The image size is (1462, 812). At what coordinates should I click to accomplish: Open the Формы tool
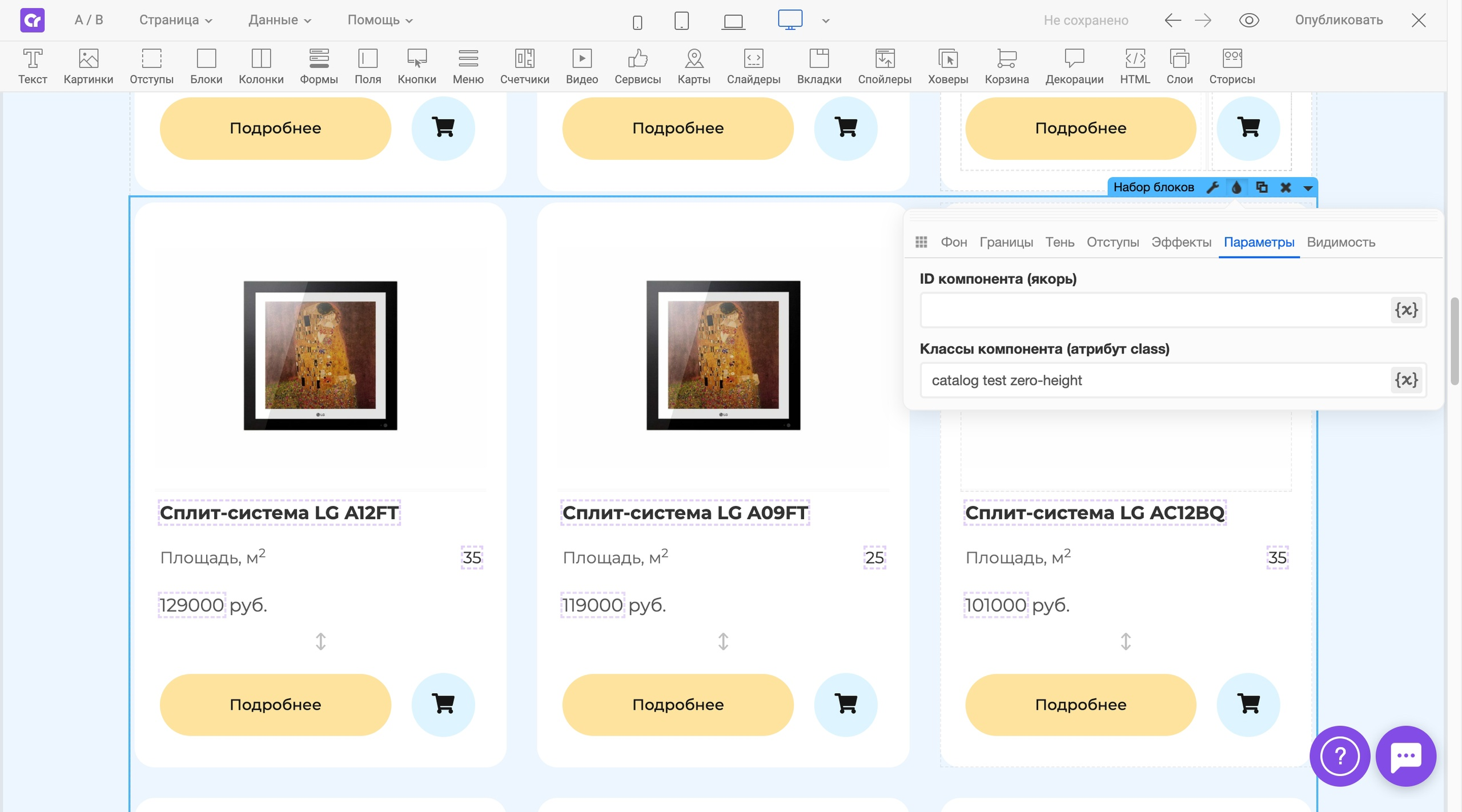tap(319, 66)
